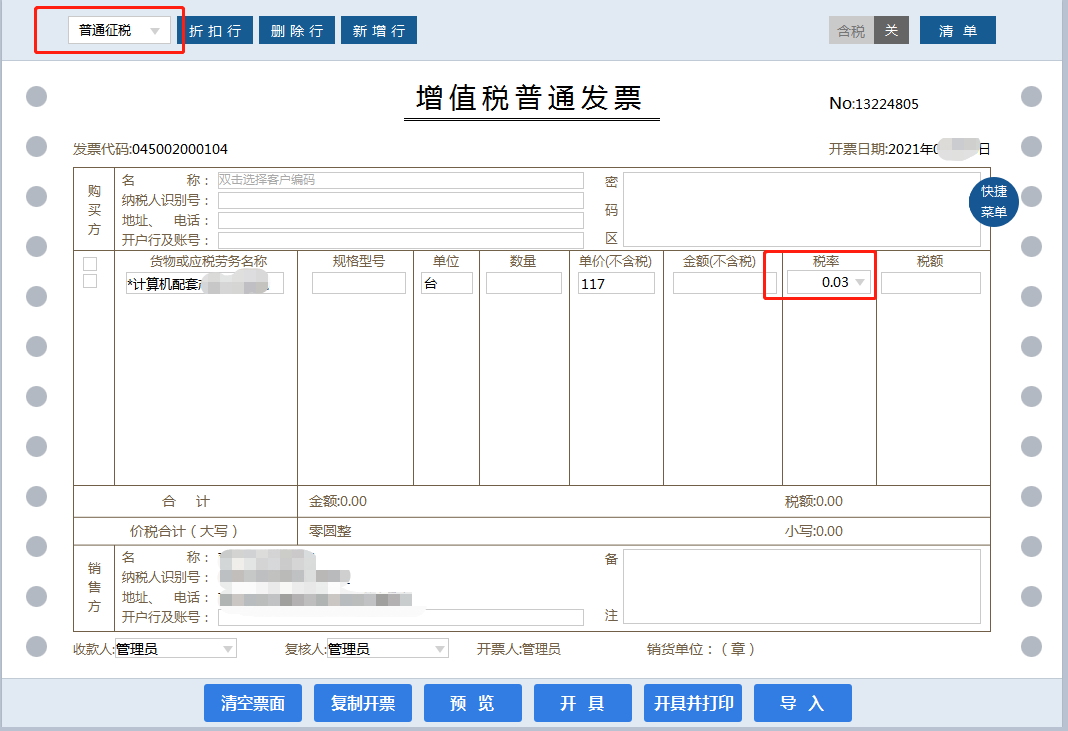The height and width of the screenshot is (731, 1068).
Task: Click the 数量 quantity input field
Action: [523, 283]
